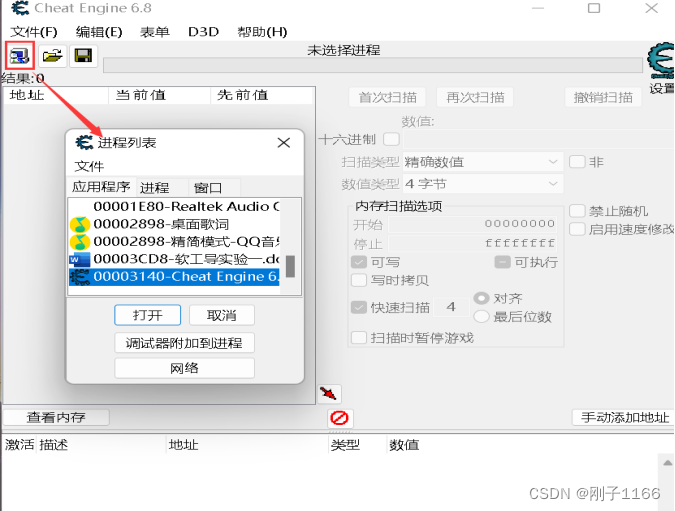Click the floppy disk save icon
Screen dimensions: 675x511
click(x=83, y=56)
